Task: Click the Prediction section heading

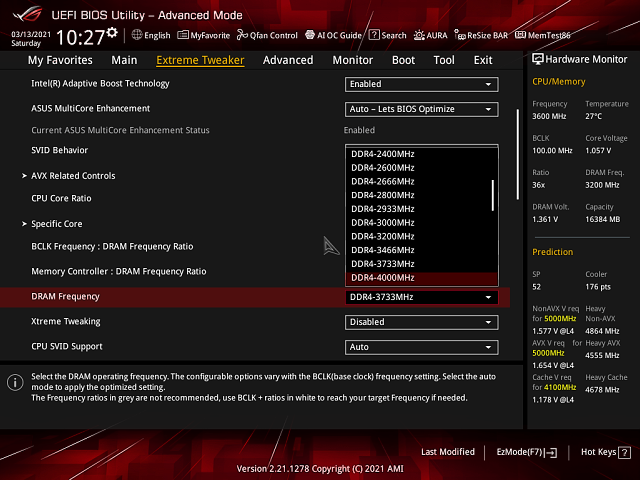Action: (552, 252)
